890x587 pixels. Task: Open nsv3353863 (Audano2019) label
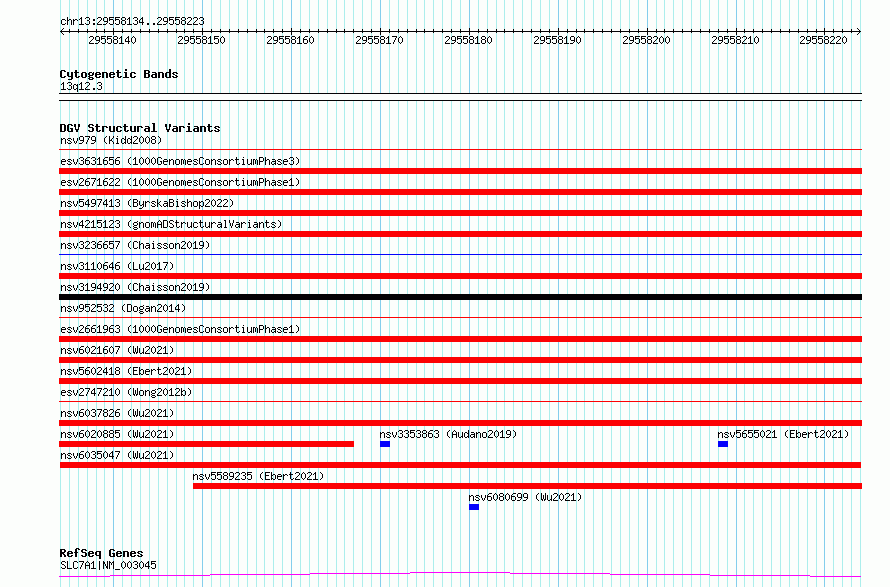click(448, 434)
